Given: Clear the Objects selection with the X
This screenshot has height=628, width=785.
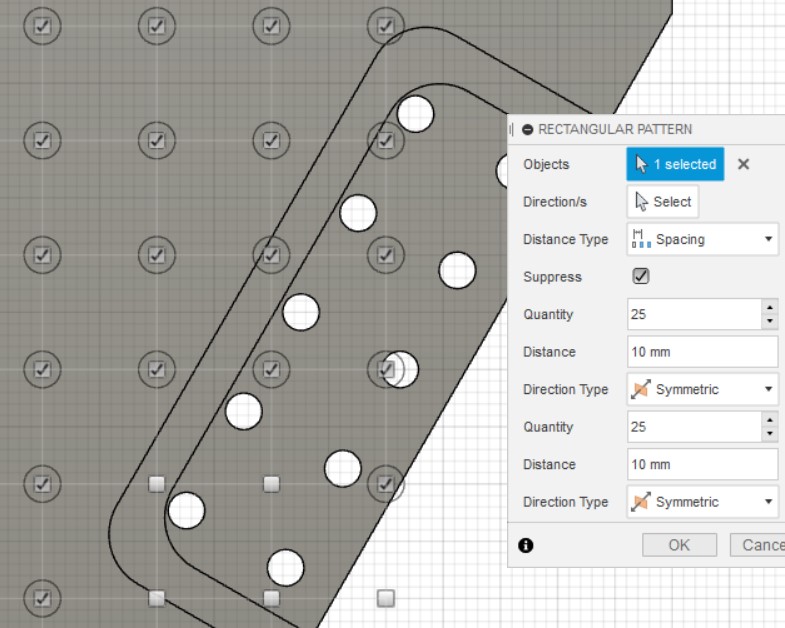Looking at the screenshot, I should click(x=743, y=164).
